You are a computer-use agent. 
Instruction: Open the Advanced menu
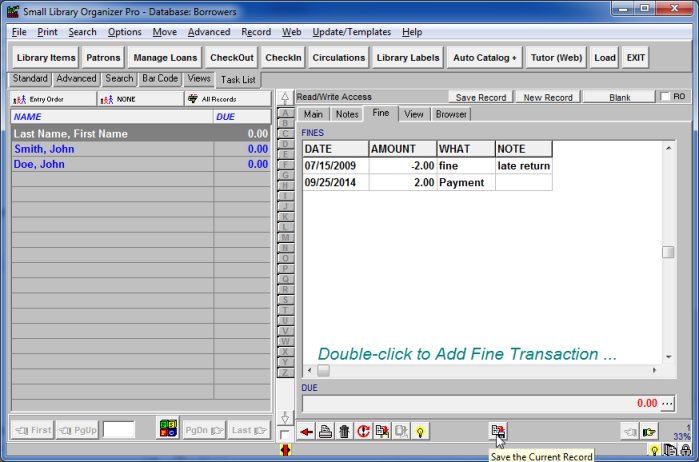[209, 32]
